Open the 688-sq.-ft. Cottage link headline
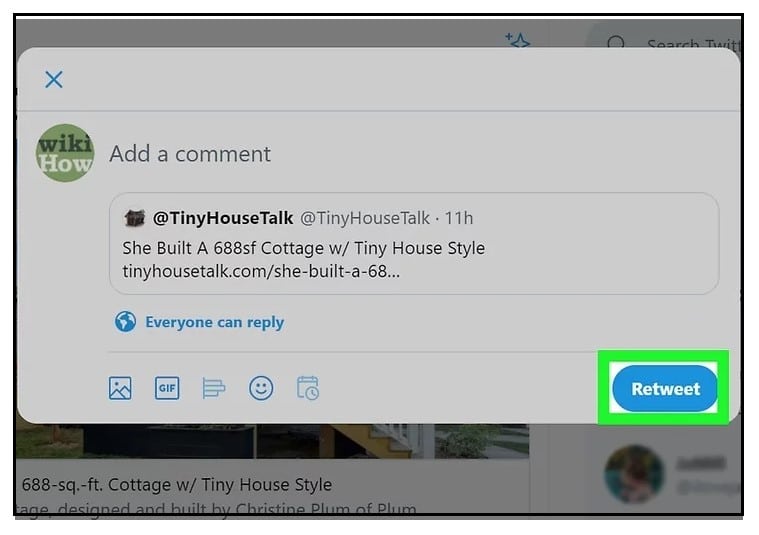 click(x=177, y=485)
